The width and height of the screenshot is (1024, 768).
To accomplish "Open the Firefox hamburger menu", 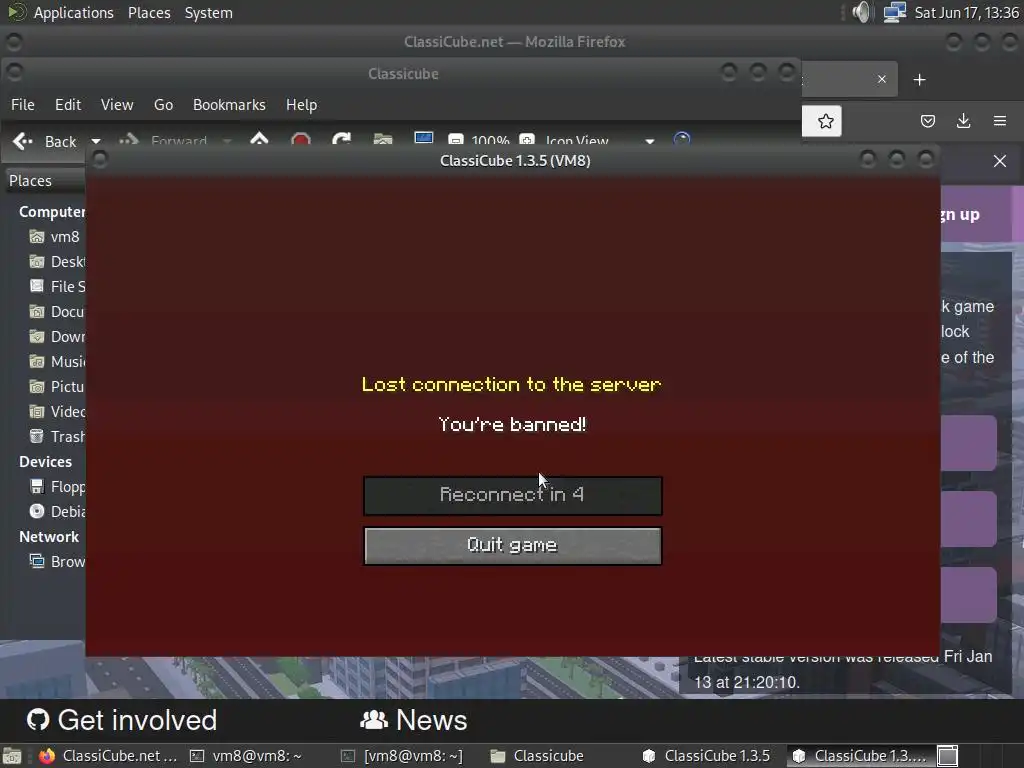I will [1000, 121].
